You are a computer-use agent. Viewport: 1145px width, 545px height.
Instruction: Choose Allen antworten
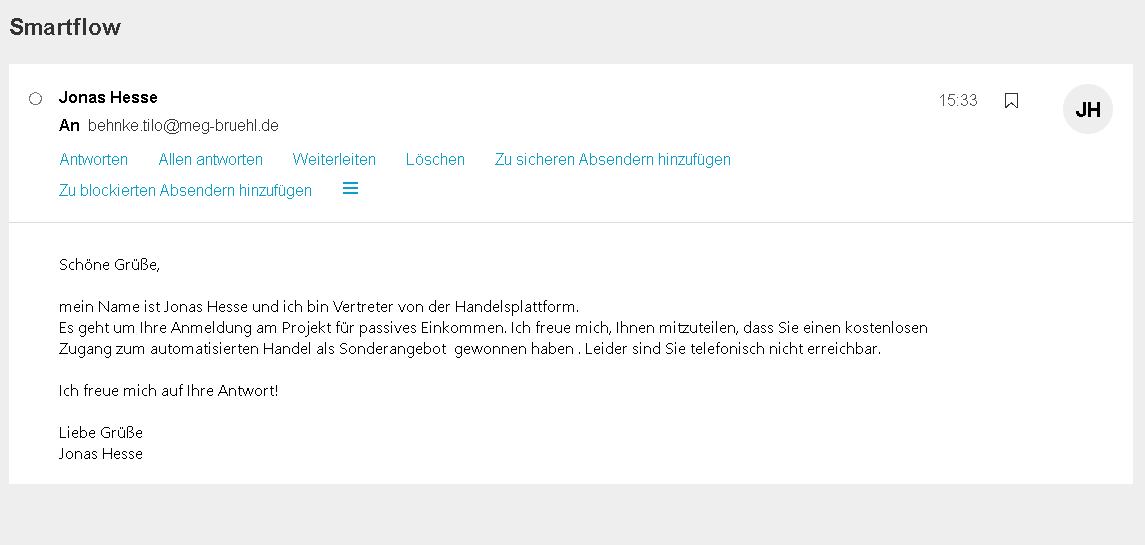click(x=210, y=159)
